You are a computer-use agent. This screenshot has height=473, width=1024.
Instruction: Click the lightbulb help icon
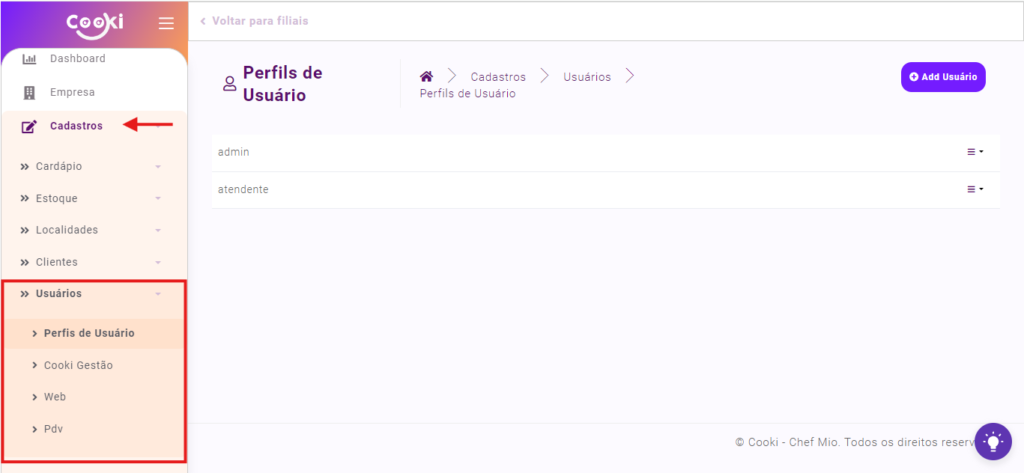tap(992, 441)
